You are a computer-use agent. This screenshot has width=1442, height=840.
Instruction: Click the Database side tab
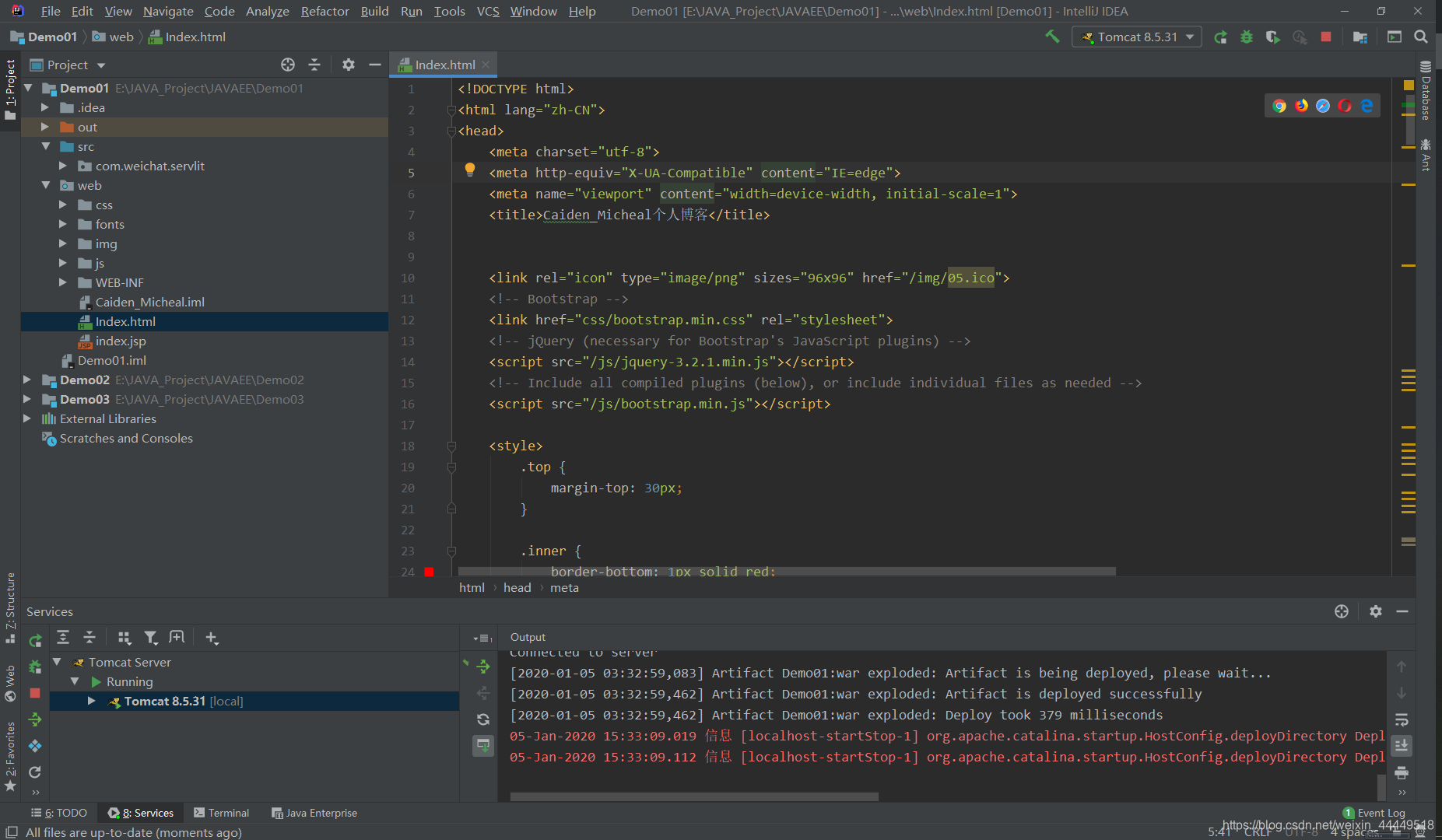(x=1426, y=91)
